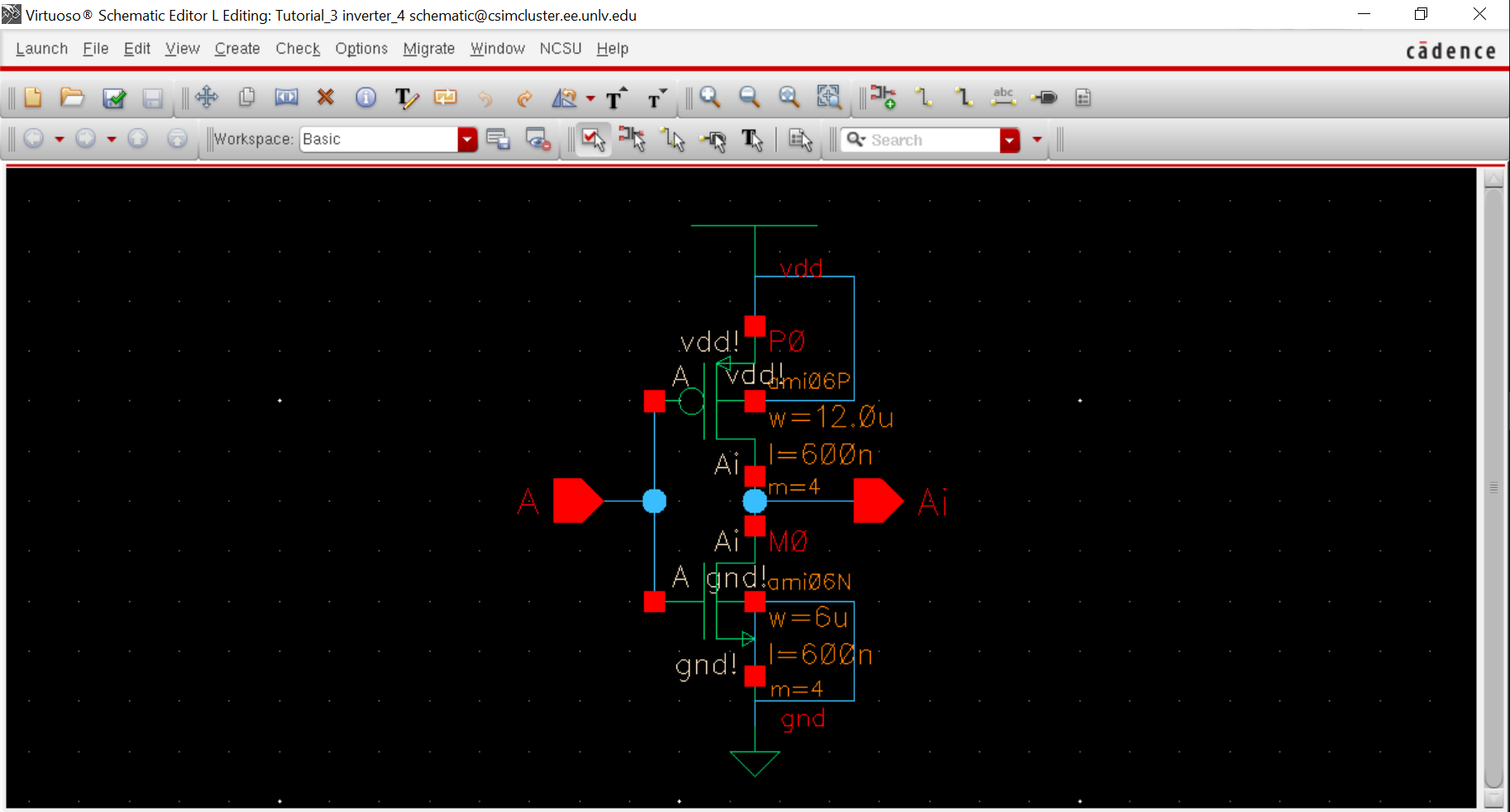
Task: Toggle the select-all-objects filter button
Action: point(593,140)
